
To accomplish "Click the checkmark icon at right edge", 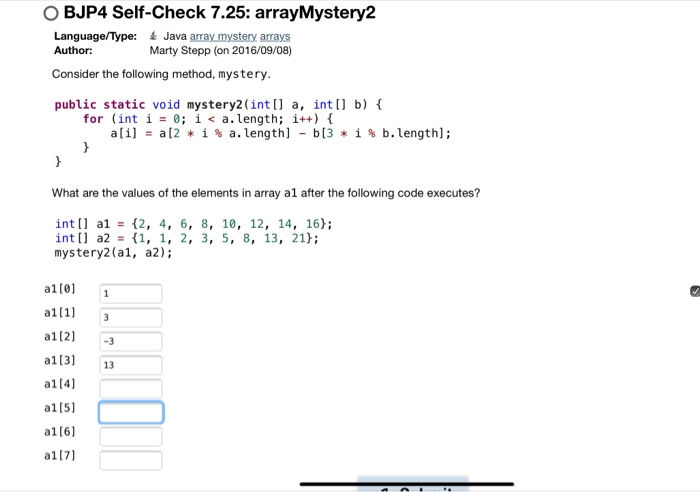I will [695, 291].
